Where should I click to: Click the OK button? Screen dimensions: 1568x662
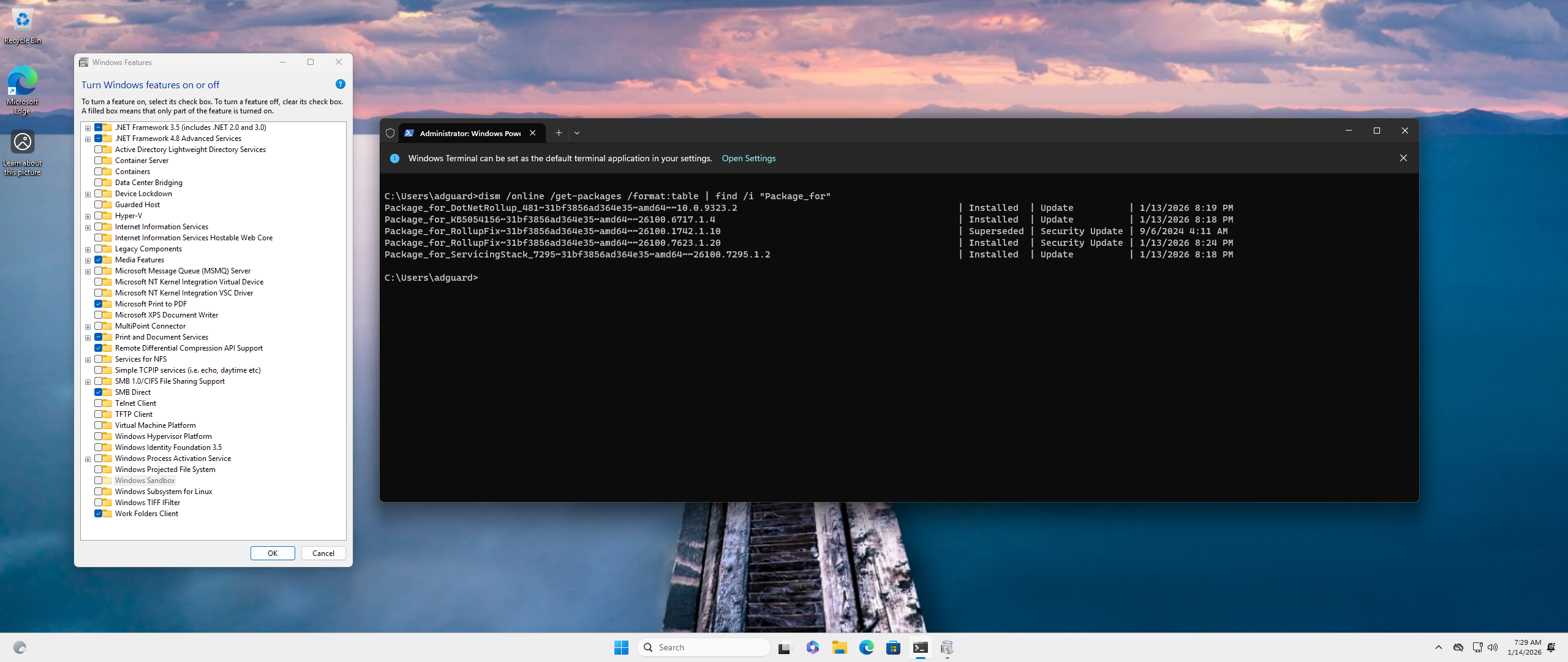(273, 553)
